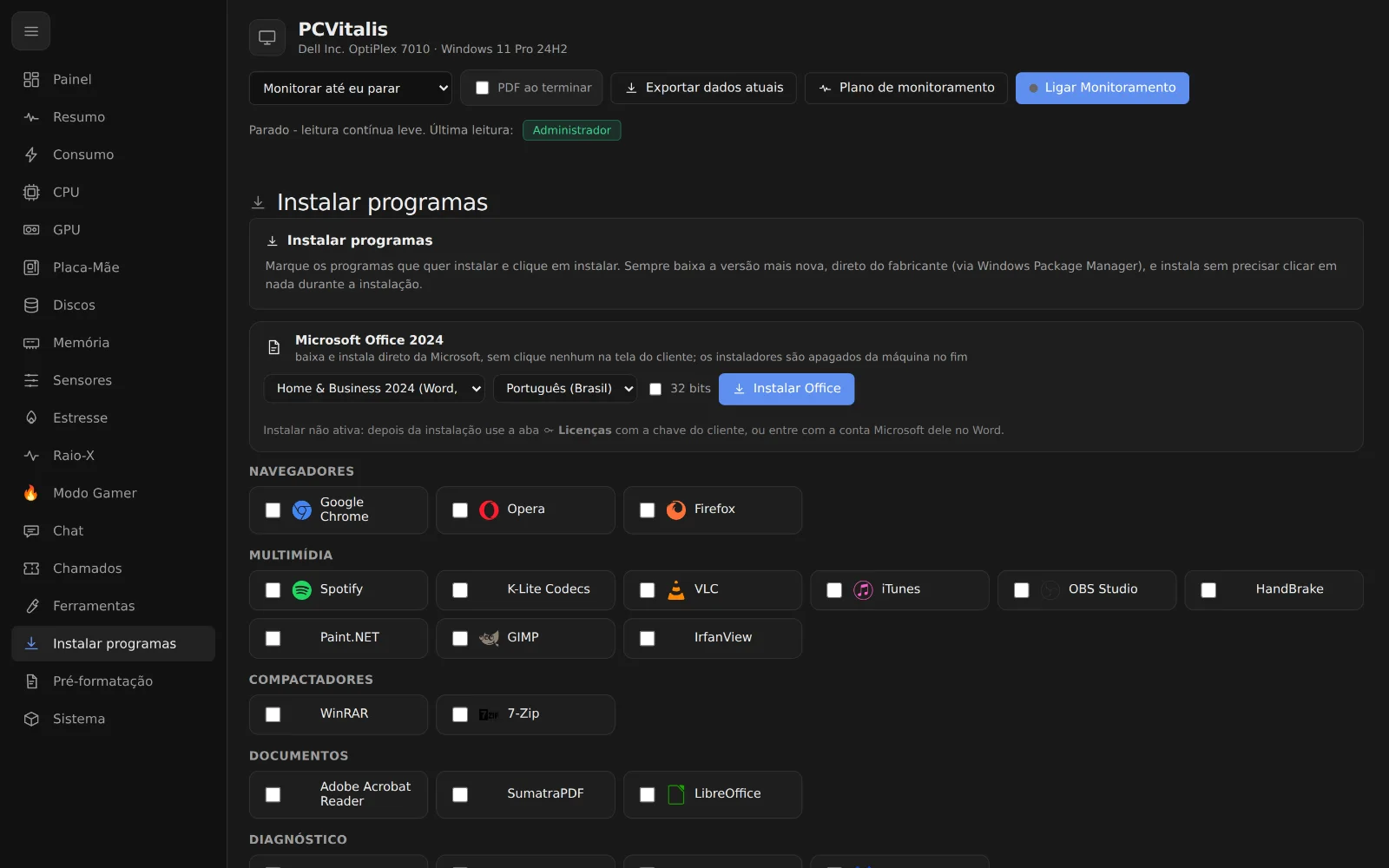The width and height of the screenshot is (1389, 868).
Task: Switch to Raio-X in the sidebar
Action: 114,456
